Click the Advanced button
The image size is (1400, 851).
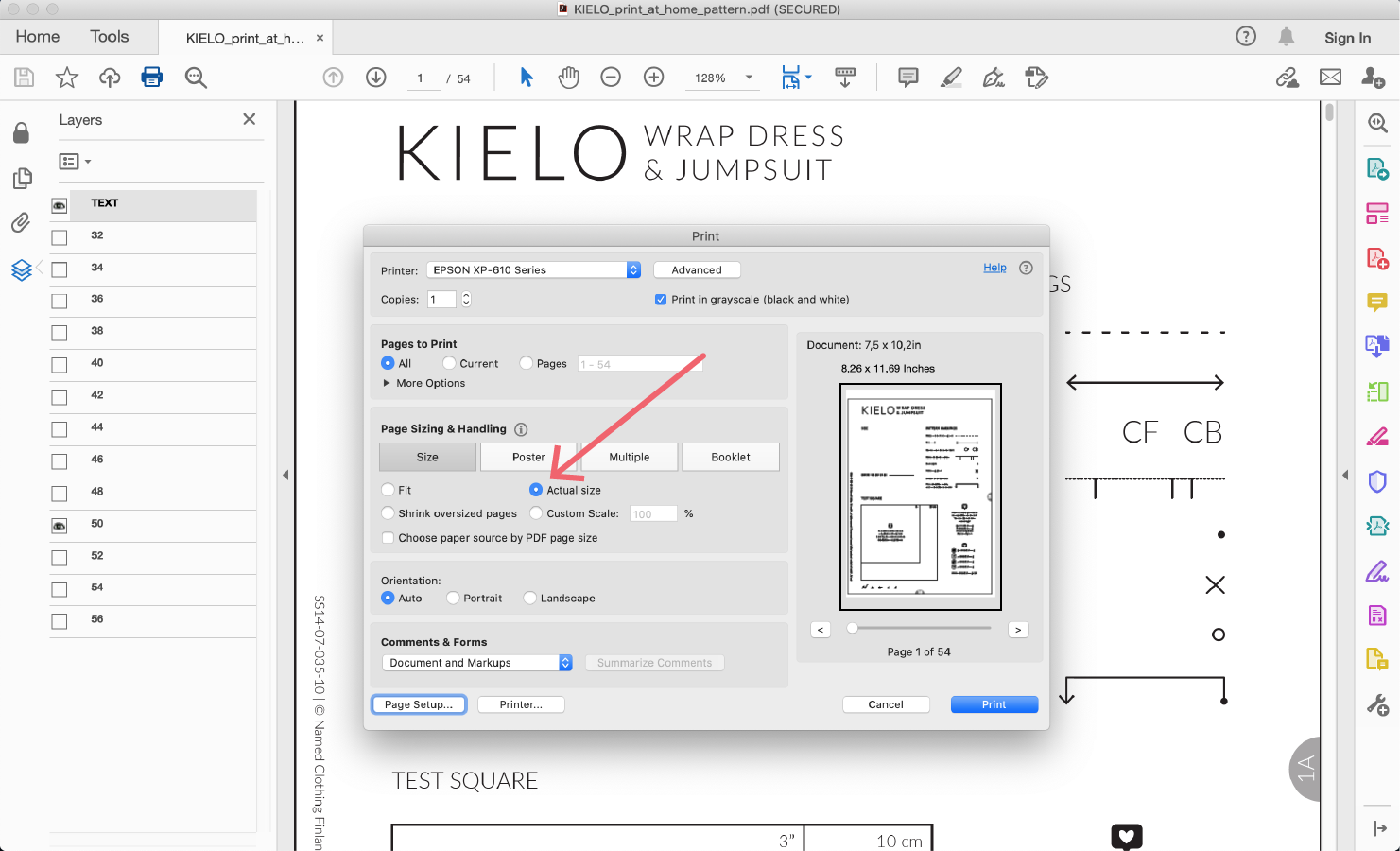[x=697, y=269]
